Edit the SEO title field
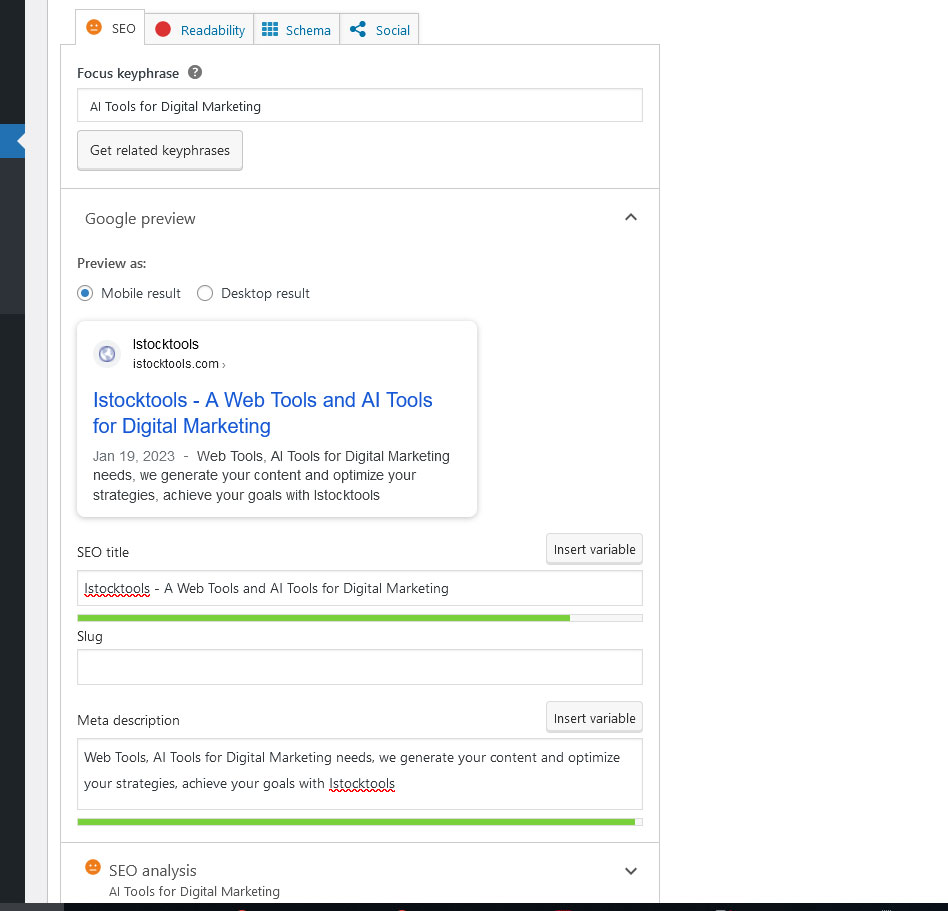Image resolution: width=948 pixels, height=911 pixels. [x=360, y=588]
